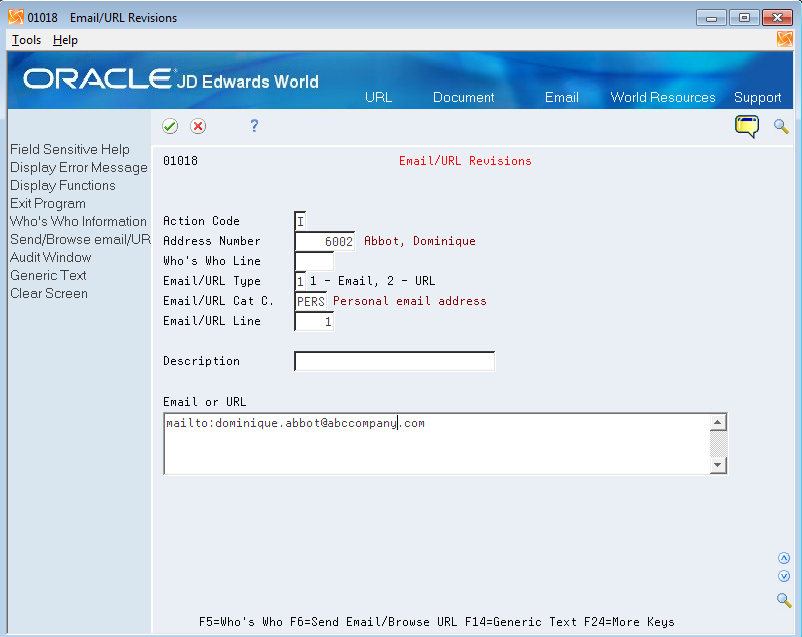Focus the Email/URL Cat C. field with PERS
This screenshot has width=802, height=637.
(x=310, y=301)
